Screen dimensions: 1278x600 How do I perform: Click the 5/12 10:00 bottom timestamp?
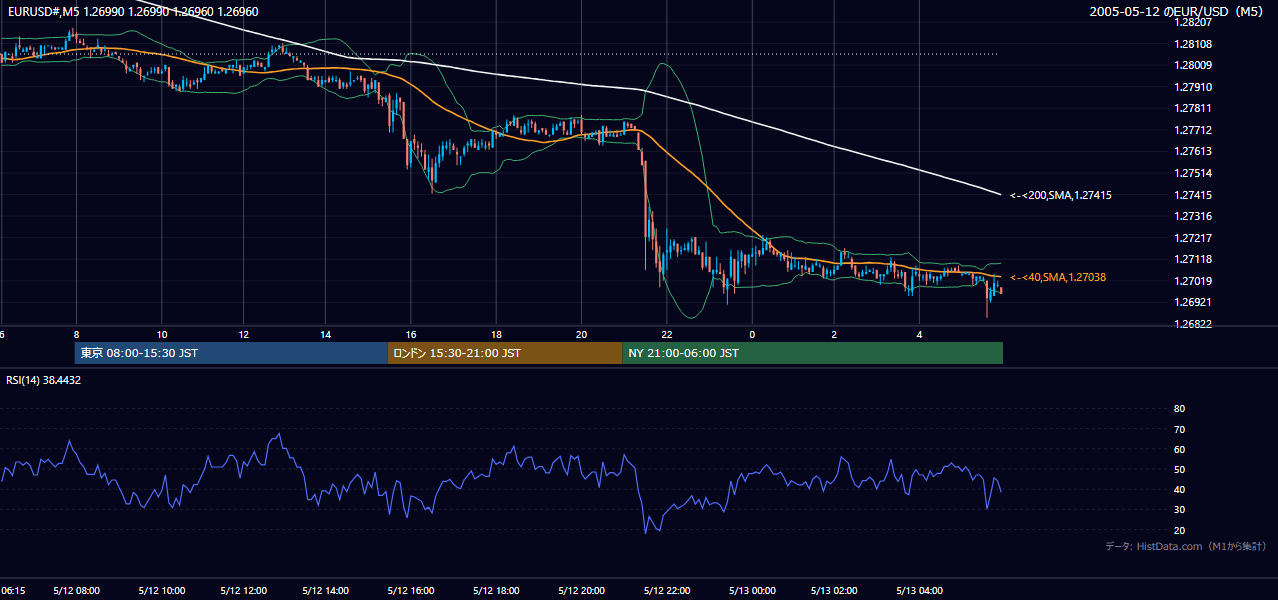pos(161,591)
